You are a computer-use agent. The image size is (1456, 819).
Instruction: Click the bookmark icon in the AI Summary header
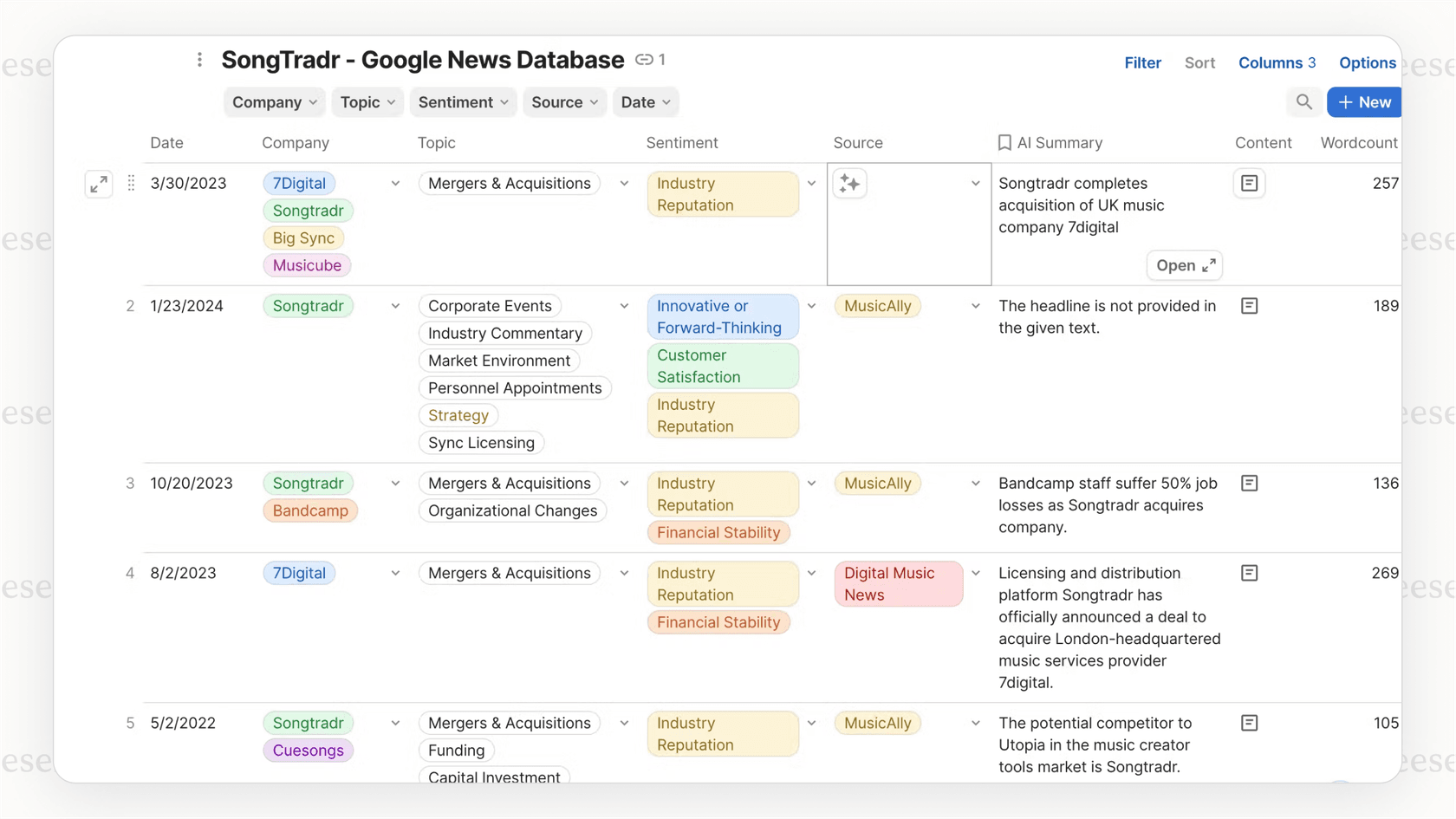[1005, 142]
